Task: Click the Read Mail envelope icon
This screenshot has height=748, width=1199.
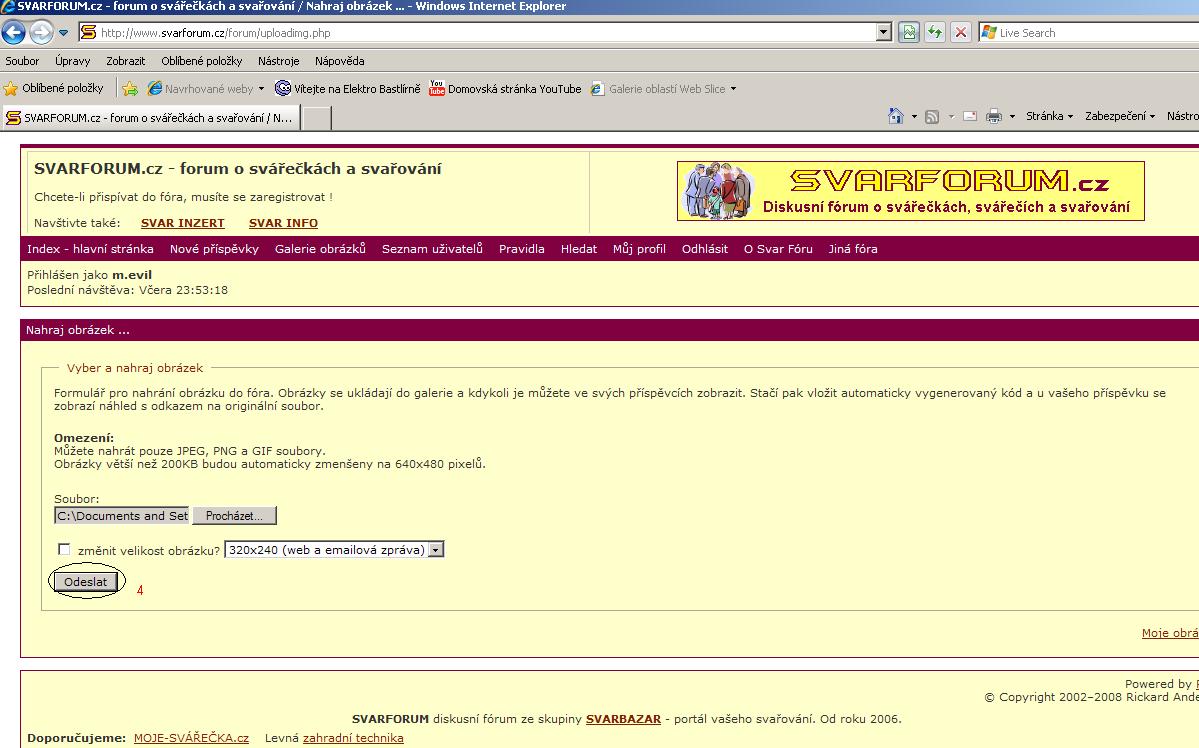Action: click(970, 116)
